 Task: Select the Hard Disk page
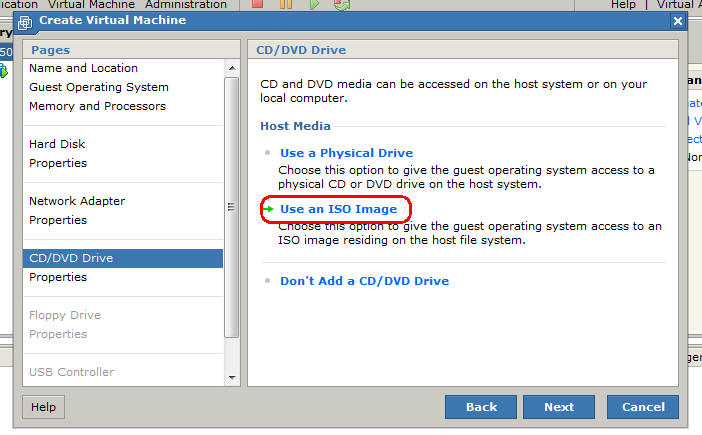pyautogui.click(x=57, y=144)
